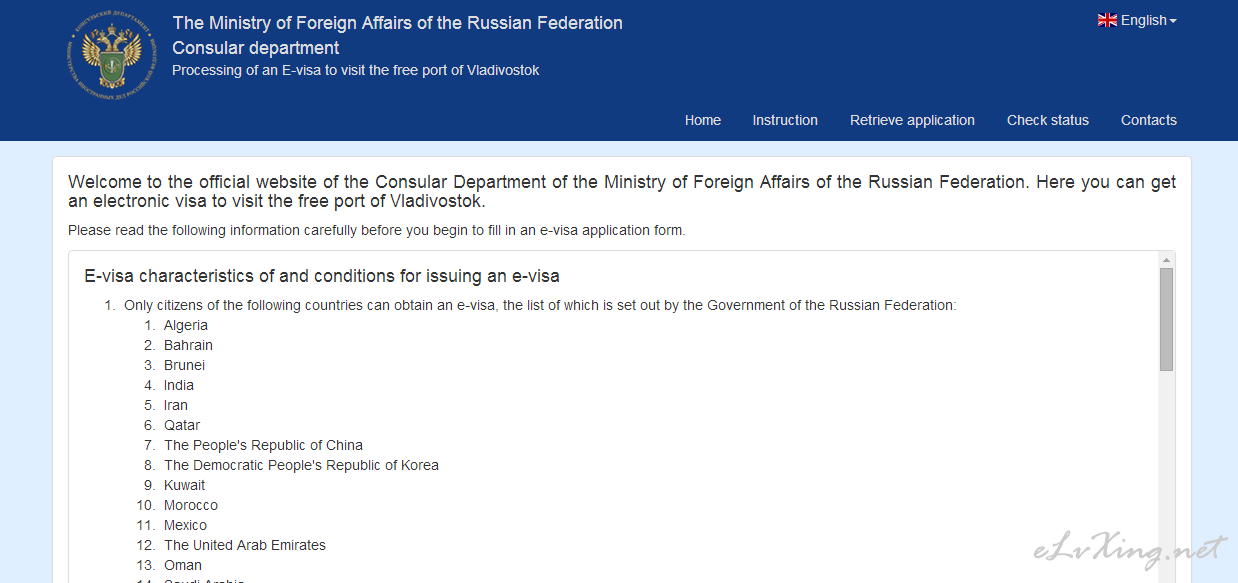Go to the Home menu item

coord(703,120)
